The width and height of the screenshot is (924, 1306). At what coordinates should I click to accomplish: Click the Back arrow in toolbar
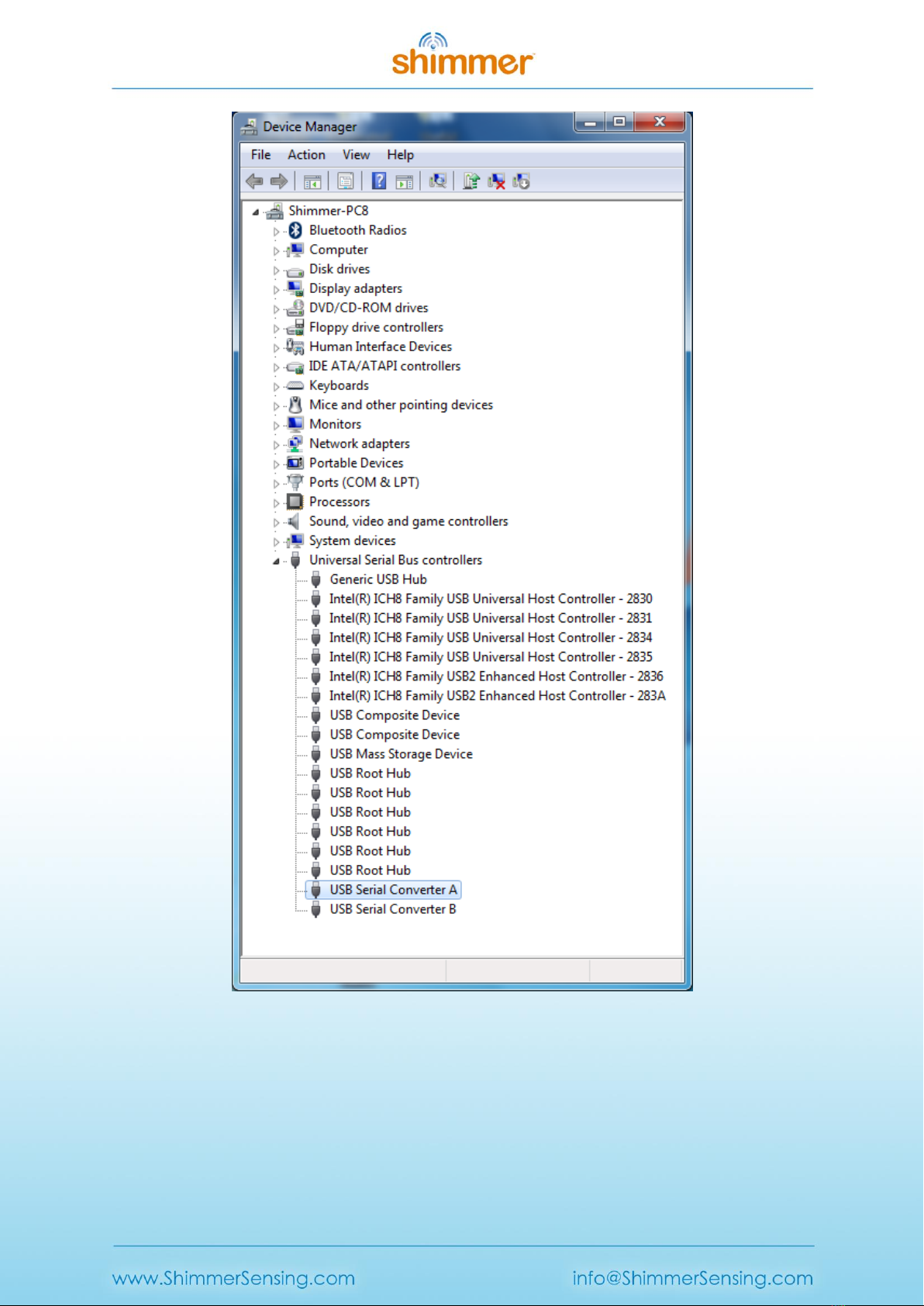[x=254, y=181]
